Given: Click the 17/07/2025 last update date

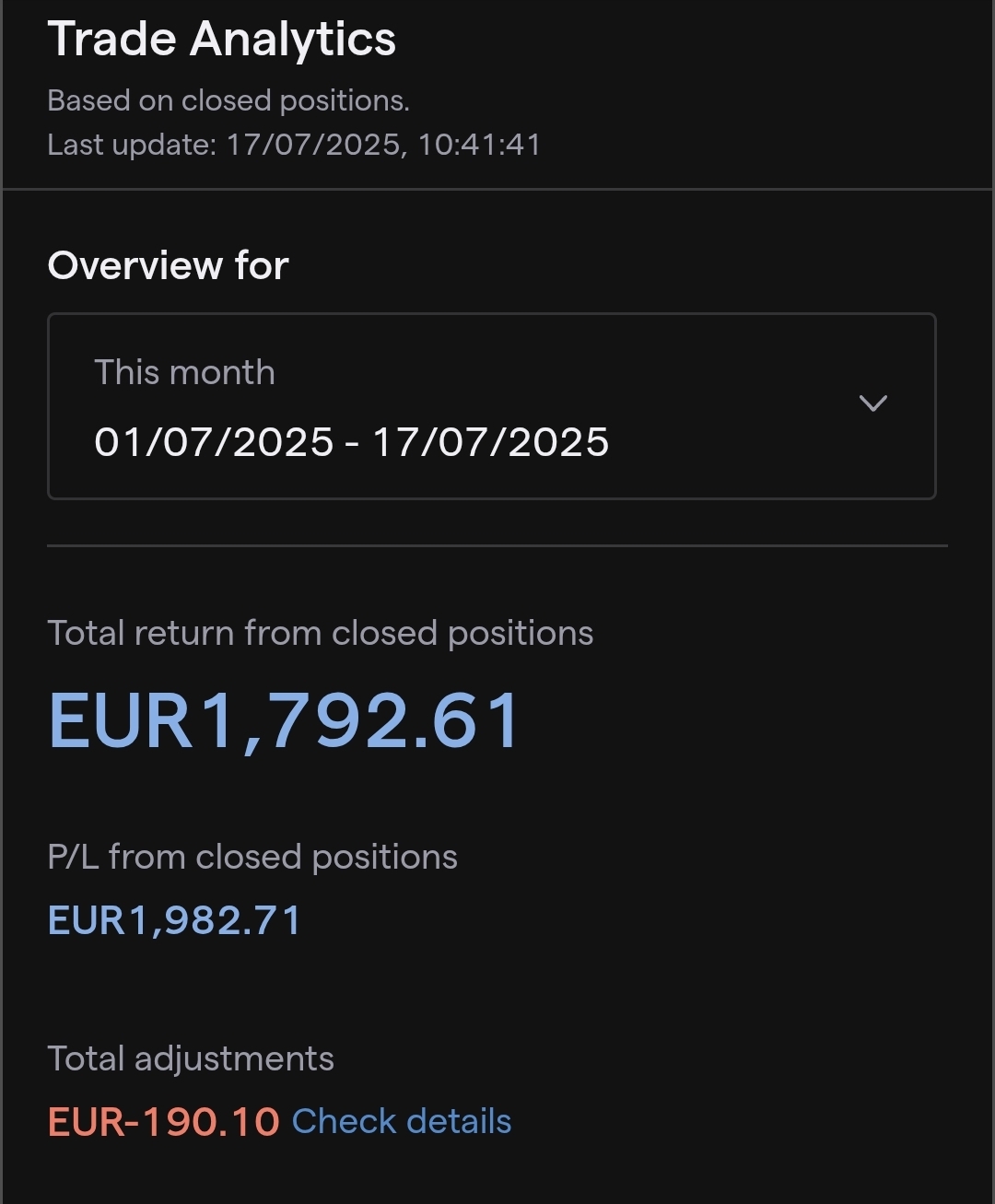Looking at the screenshot, I should (x=313, y=145).
